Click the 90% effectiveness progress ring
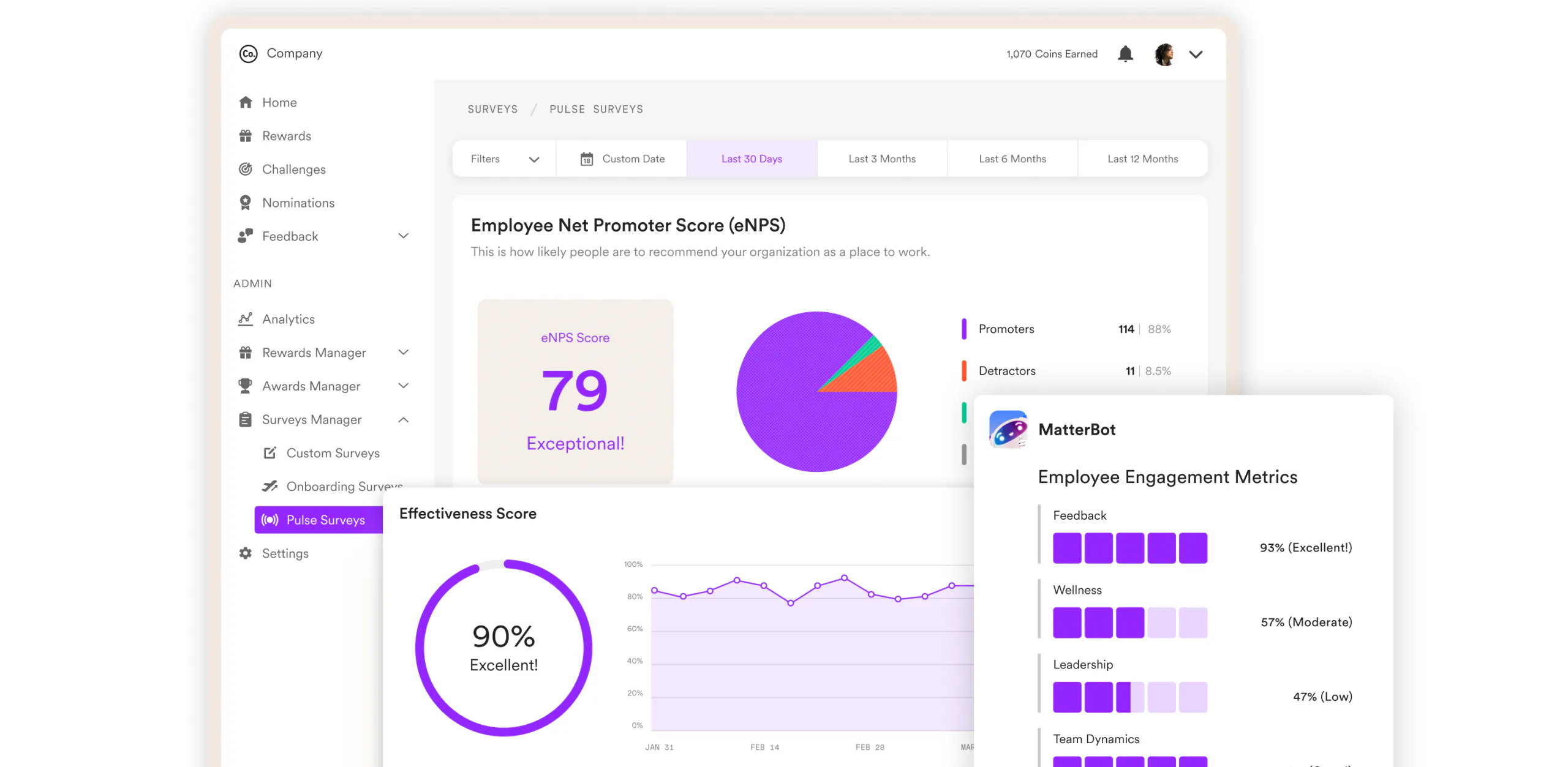 (503, 648)
